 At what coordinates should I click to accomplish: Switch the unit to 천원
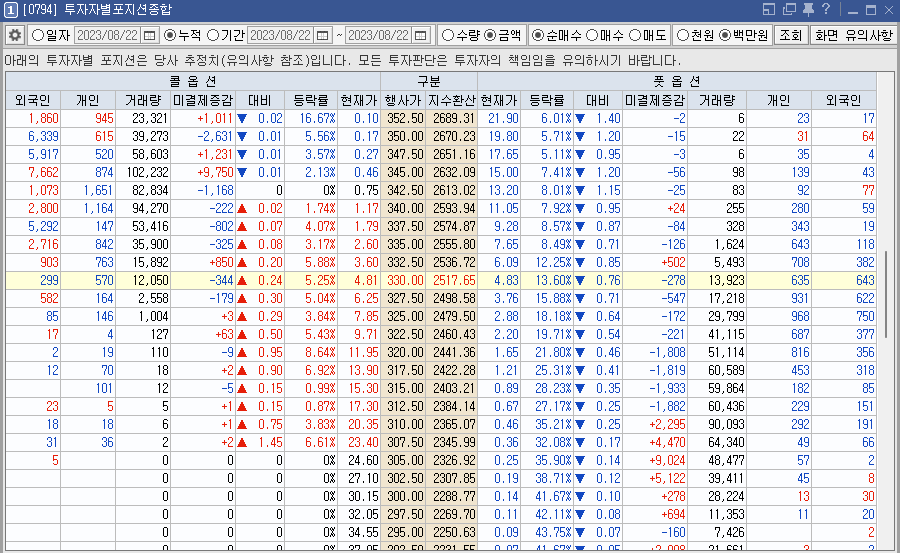682,36
